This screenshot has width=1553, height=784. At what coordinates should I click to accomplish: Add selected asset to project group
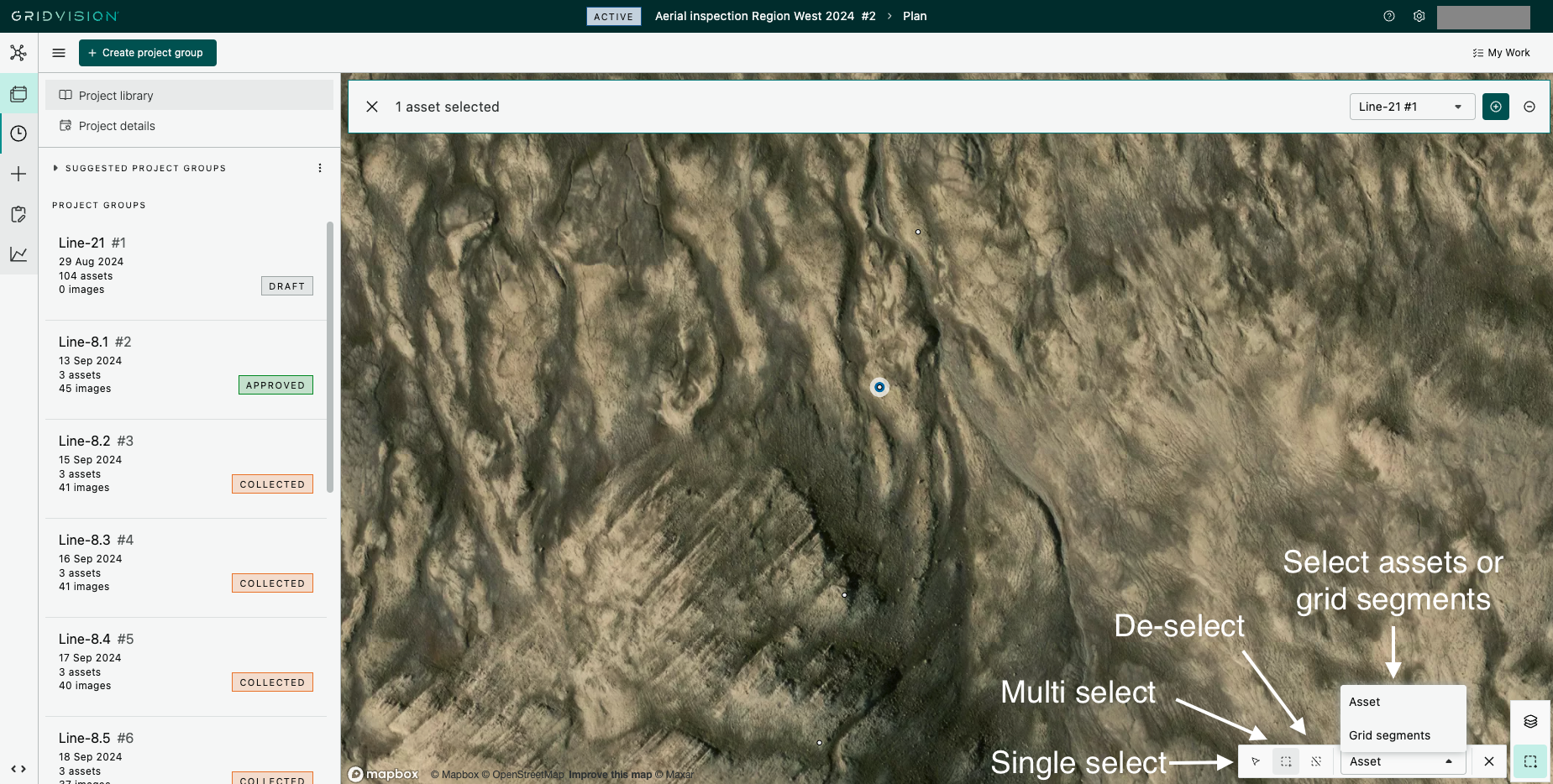coord(1496,107)
